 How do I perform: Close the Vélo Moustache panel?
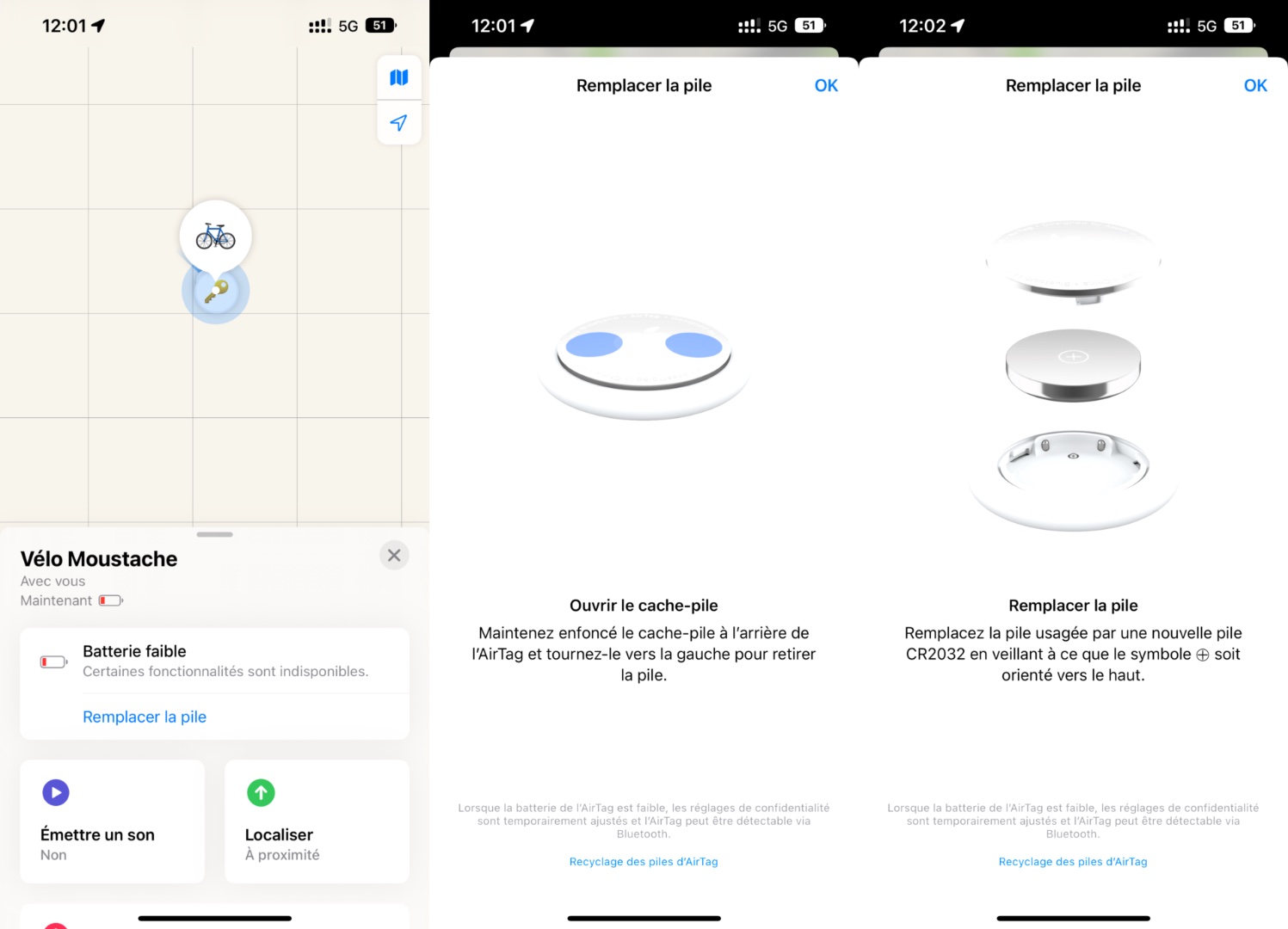(x=394, y=556)
